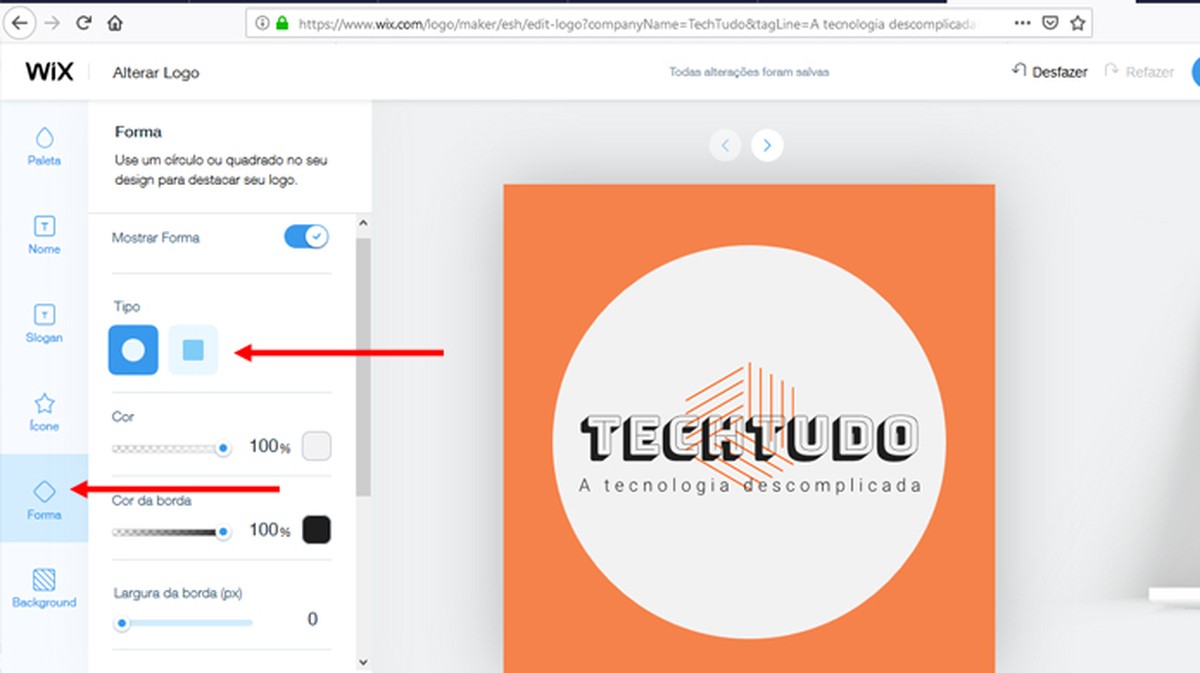Bookmark this page with the star icon
Viewport: 1200px width, 673px height.
(x=1076, y=22)
